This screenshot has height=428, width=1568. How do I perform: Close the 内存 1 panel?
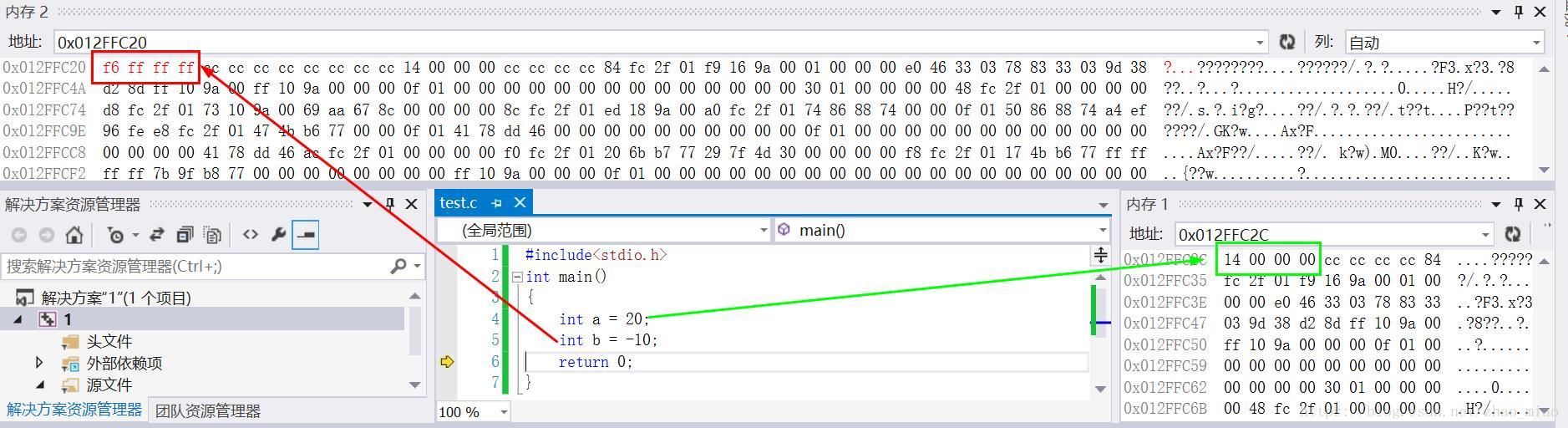pyautogui.click(x=1540, y=204)
